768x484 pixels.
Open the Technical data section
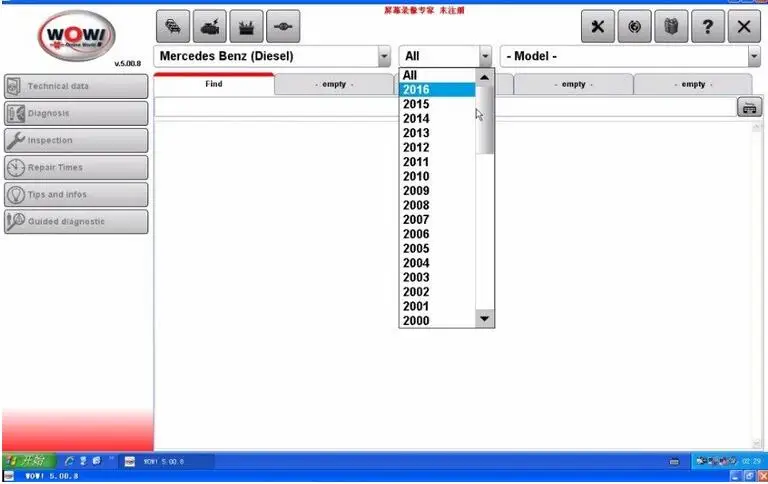point(76,86)
